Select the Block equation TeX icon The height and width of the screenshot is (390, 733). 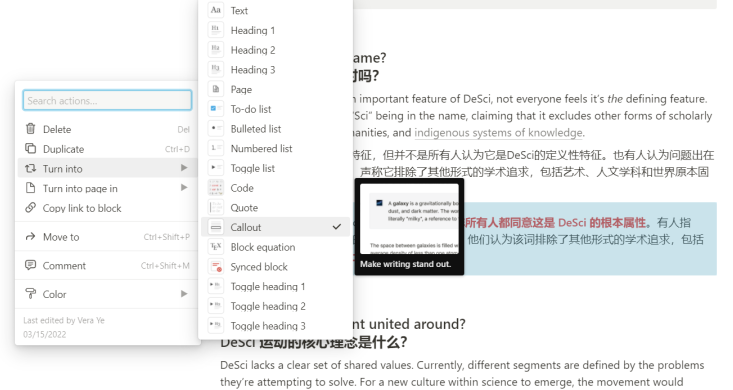(x=216, y=247)
